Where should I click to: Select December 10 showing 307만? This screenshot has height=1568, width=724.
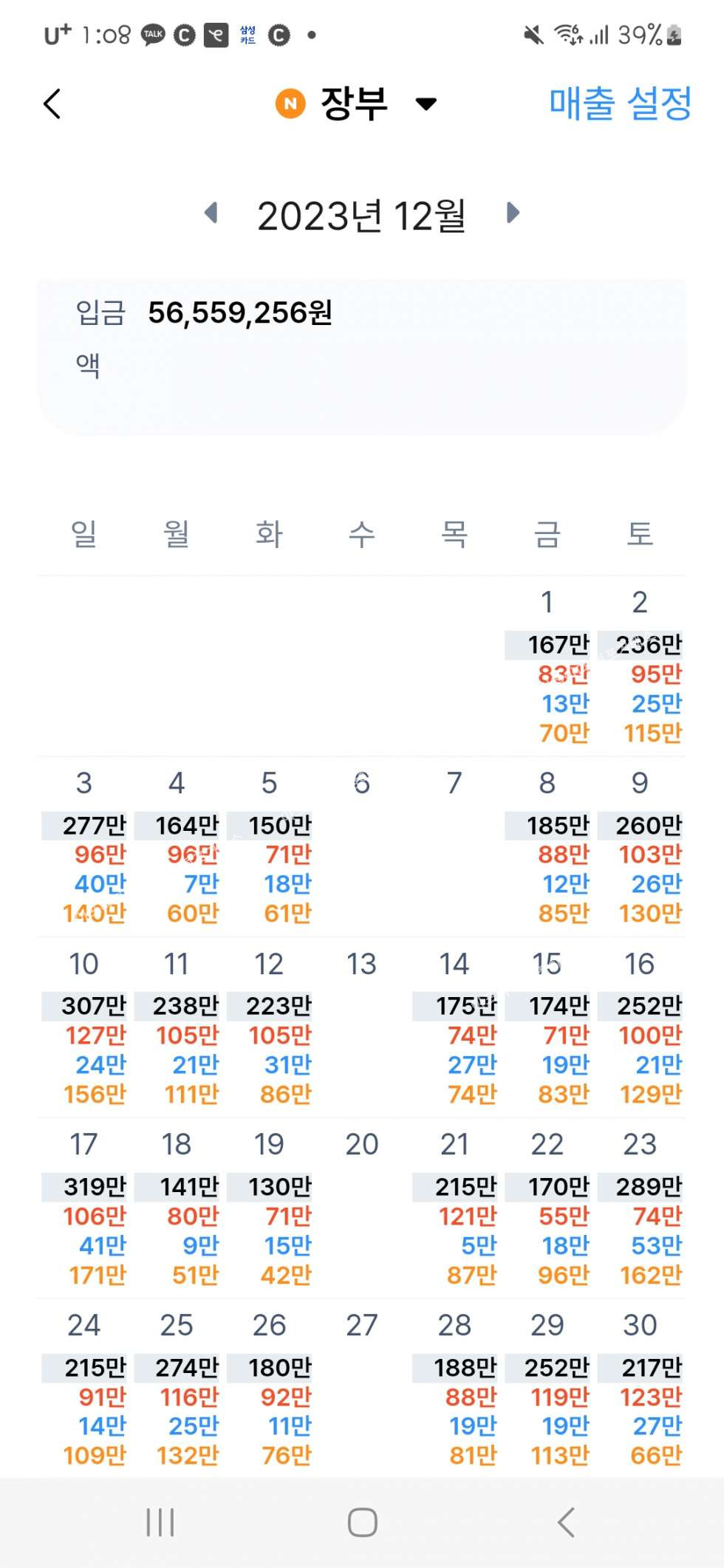[x=84, y=1027]
